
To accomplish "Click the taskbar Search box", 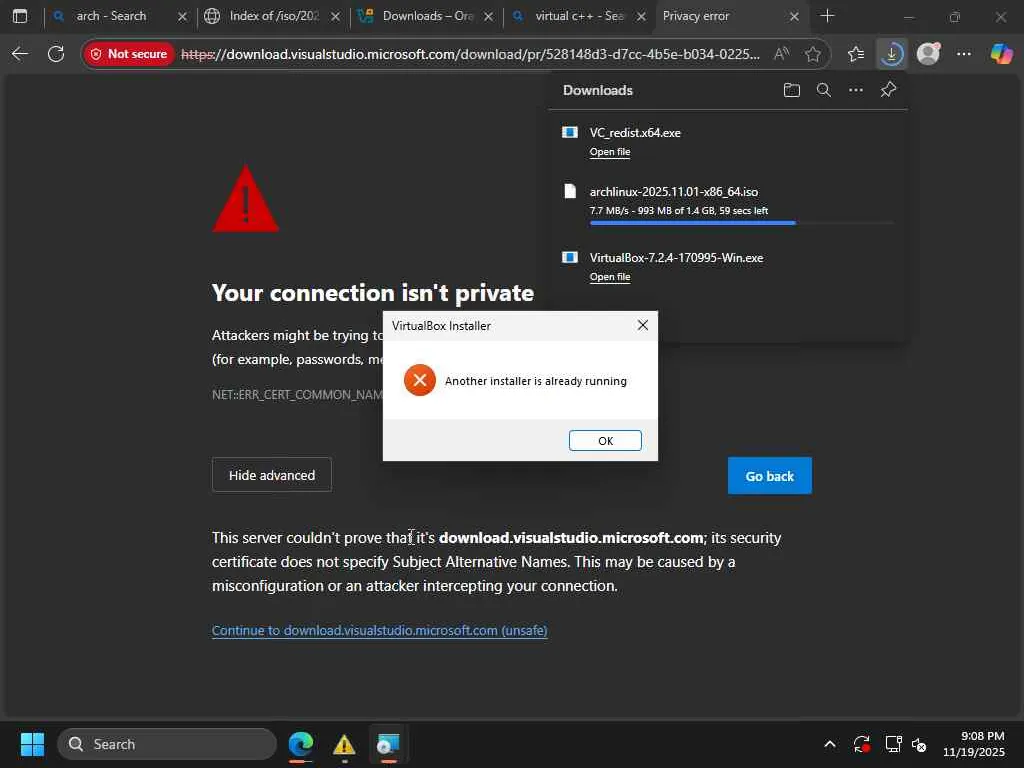I will 167,744.
